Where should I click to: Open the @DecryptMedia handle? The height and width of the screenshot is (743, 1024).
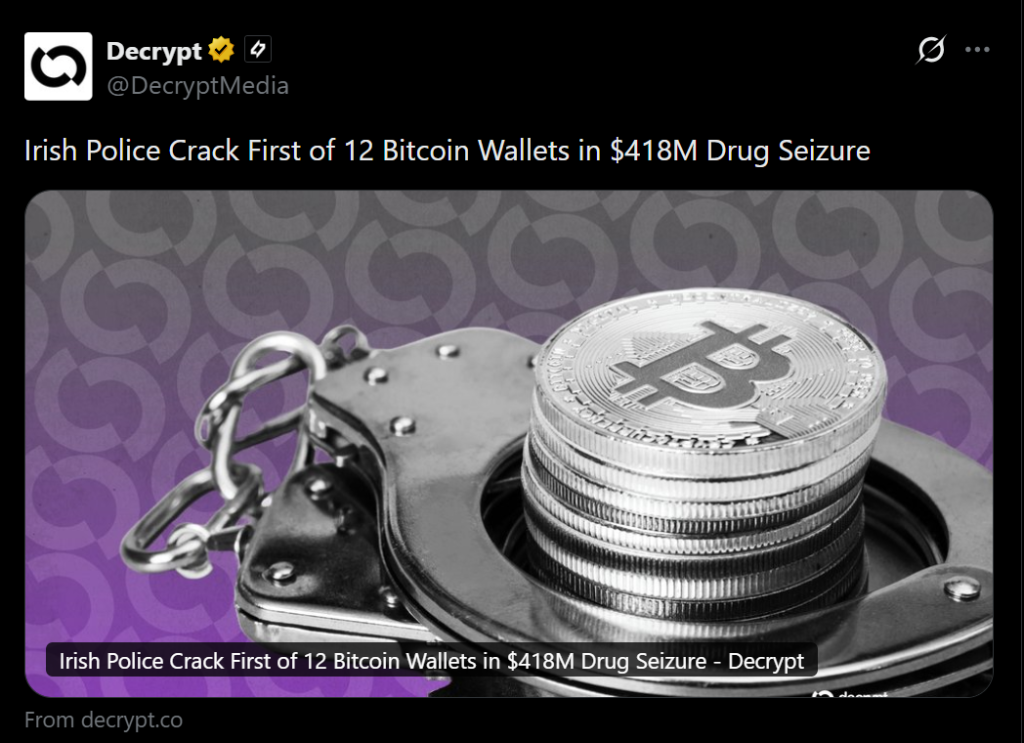(197, 86)
